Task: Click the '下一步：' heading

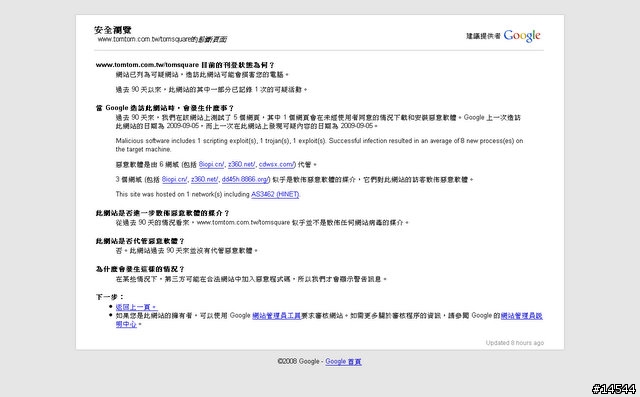Action: click(110, 297)
